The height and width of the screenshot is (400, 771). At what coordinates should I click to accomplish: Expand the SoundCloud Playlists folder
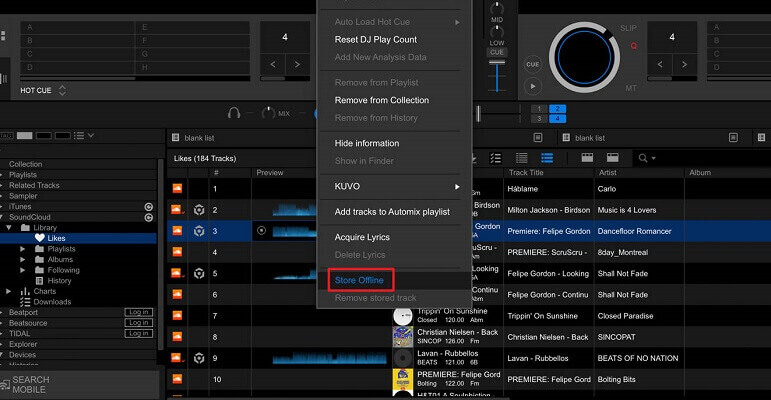23,249
